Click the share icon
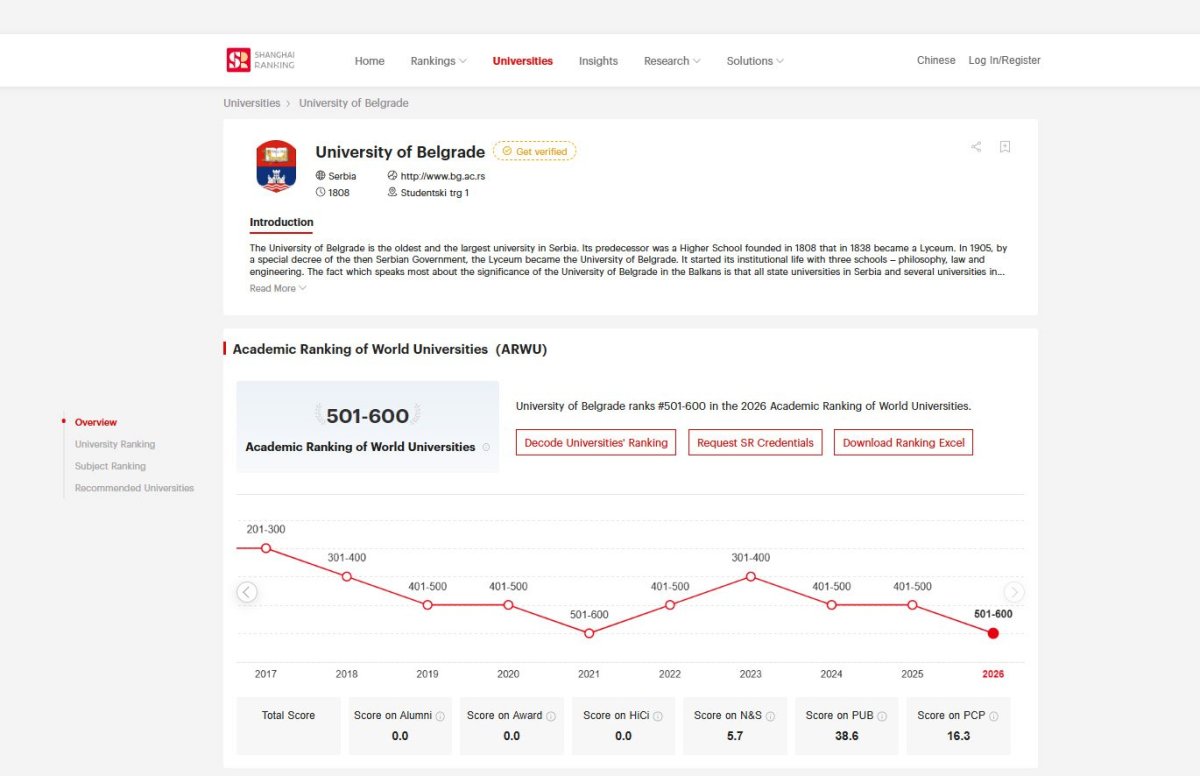 pos(976,147)
